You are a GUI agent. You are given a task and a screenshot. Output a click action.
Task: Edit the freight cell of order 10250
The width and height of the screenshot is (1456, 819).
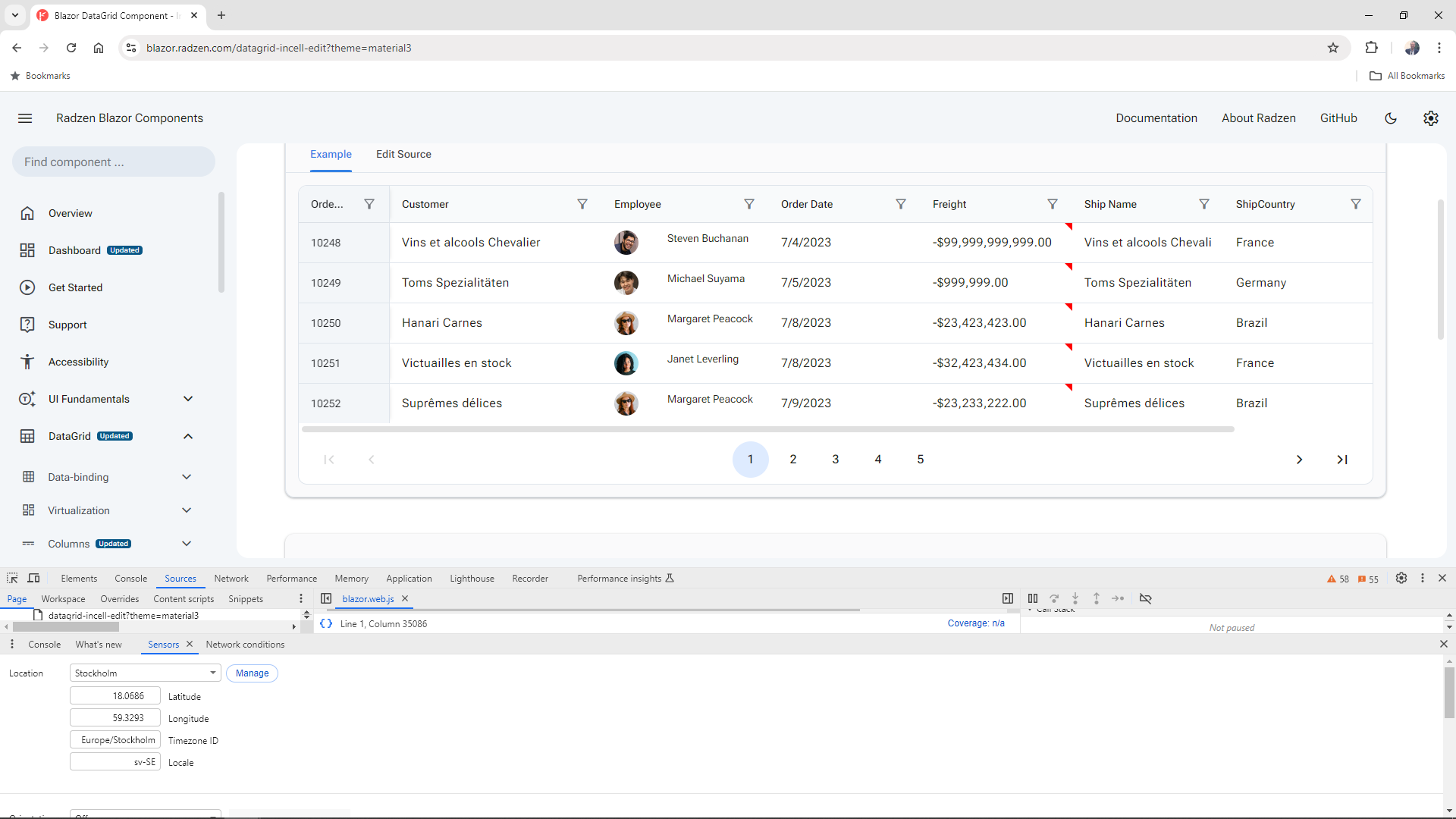(x=996, y=323)
